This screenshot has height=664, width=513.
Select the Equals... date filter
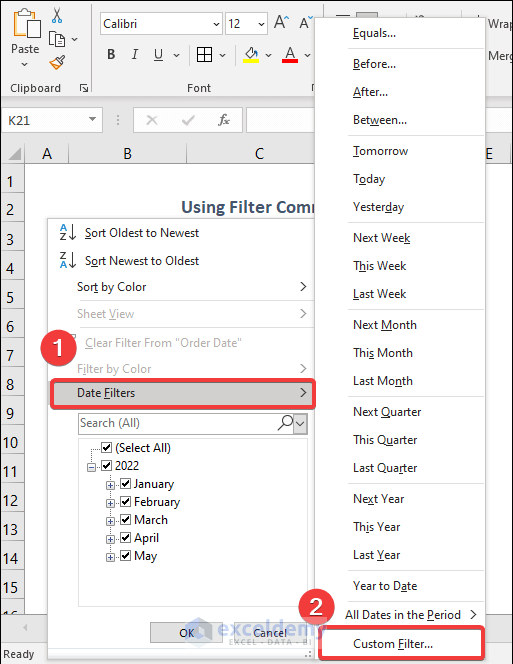[x=400, y=33]
